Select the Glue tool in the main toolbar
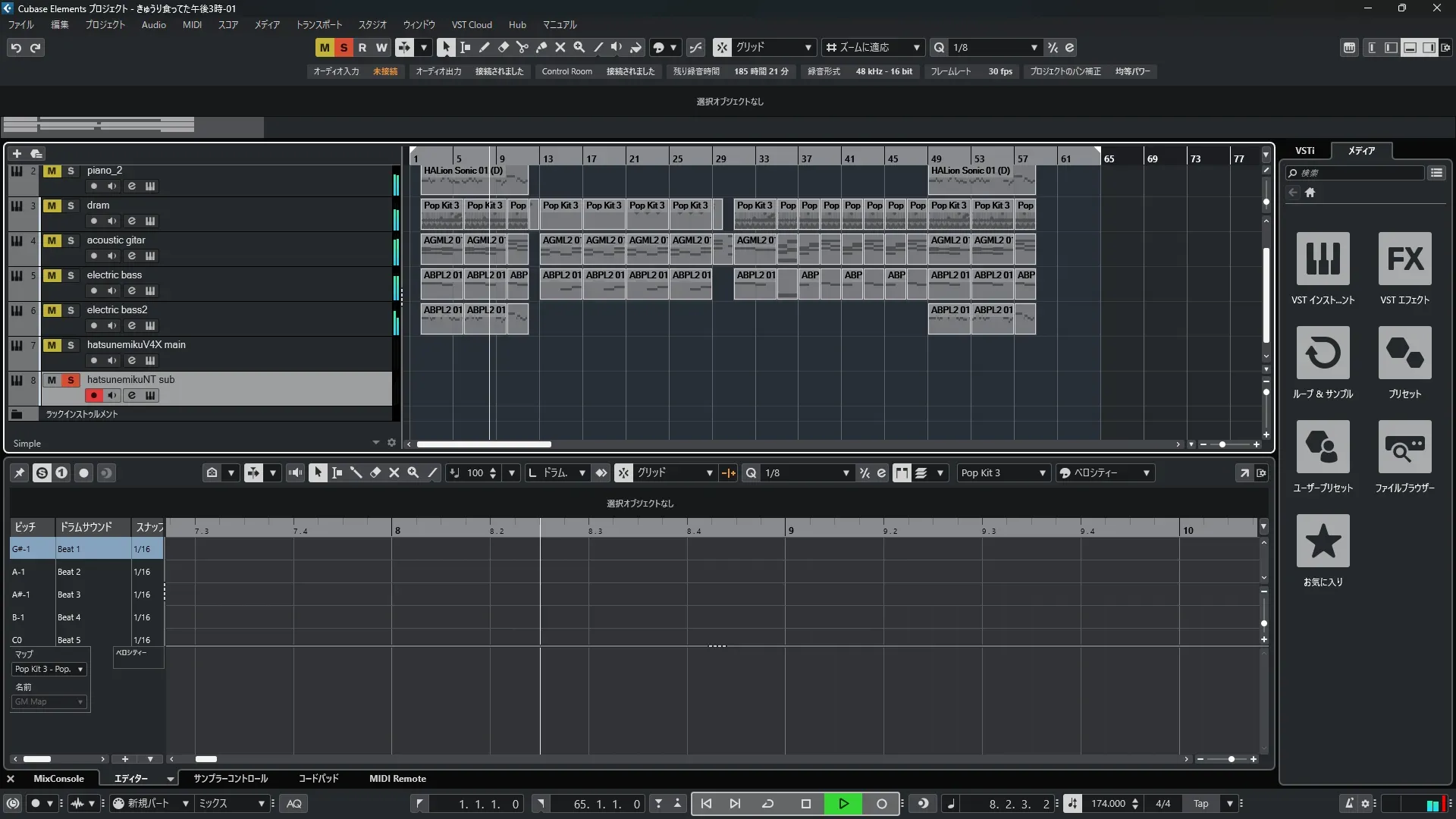Screen dimensions: 1456x819 pos(541,47)
